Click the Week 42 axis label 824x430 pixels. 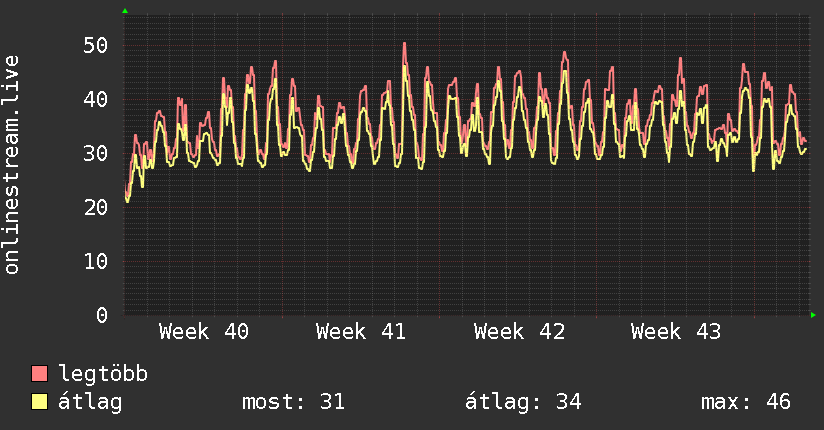click(x=519, y=332)
